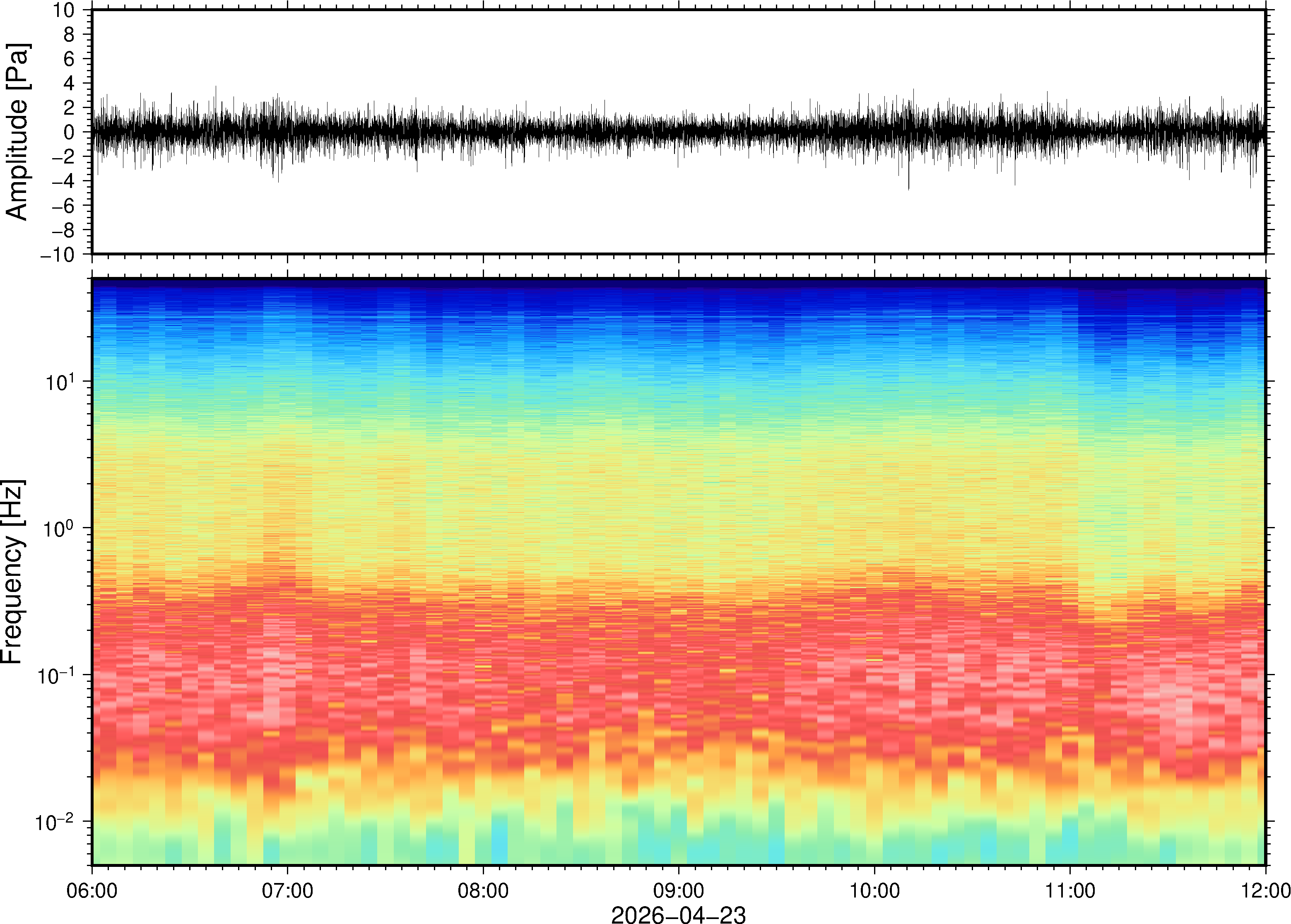Click the 10^-2 frequency tick label
1291x924 pixels.
pyautogui.click(x=55, y=822)
